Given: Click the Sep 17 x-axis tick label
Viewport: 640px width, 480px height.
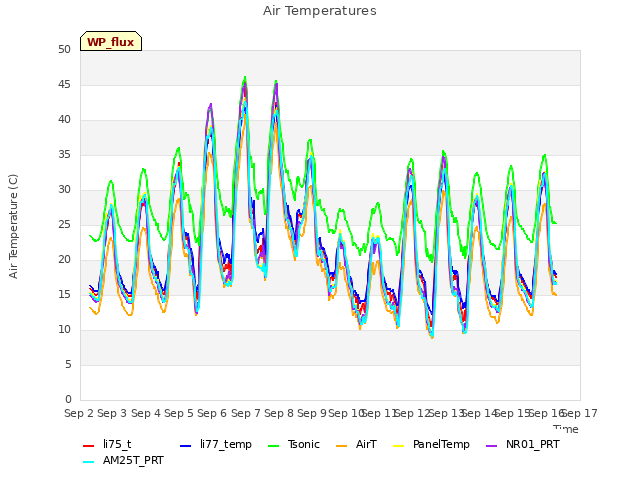Looking at the screenshot, I should (580, 413).
